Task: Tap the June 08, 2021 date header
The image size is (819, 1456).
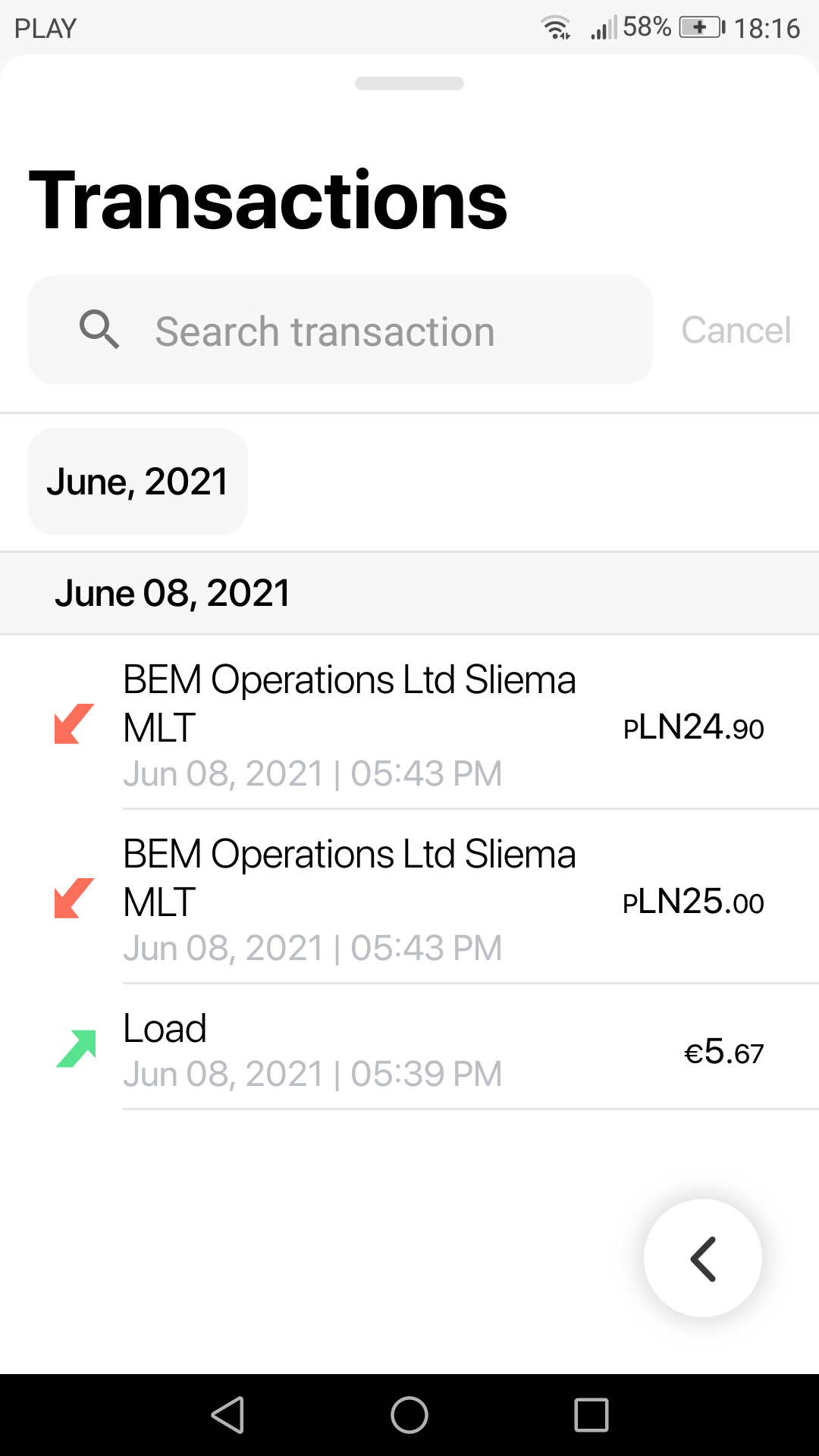Action: (x=172, y=593)
